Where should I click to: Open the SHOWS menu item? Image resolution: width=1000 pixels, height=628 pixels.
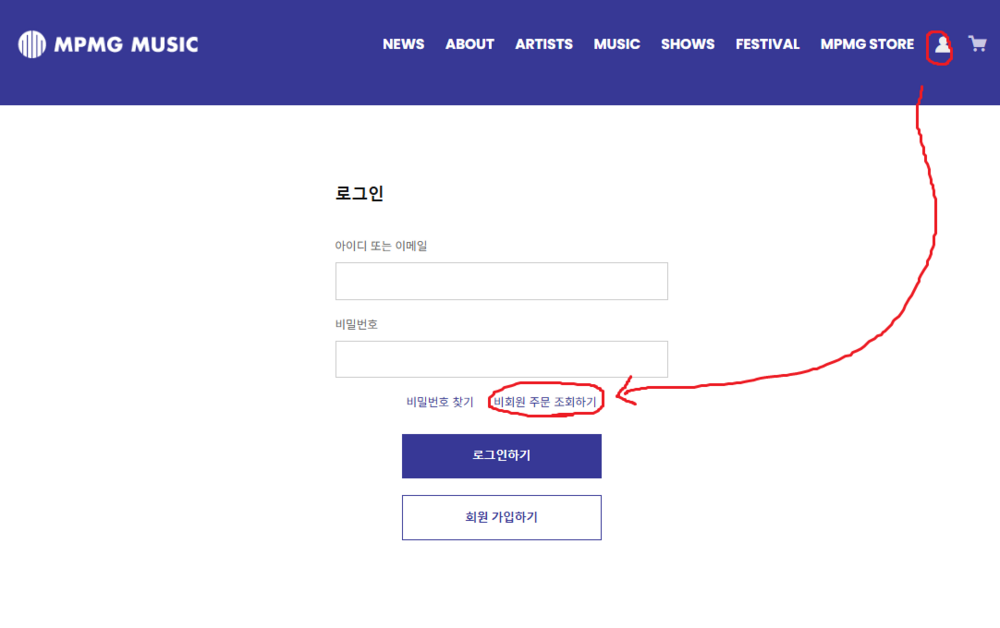point(688,44)
